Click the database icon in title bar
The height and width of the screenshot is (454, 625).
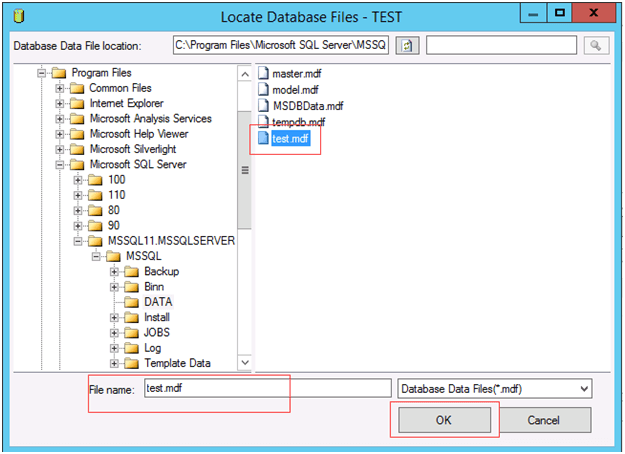click(15, 15)
